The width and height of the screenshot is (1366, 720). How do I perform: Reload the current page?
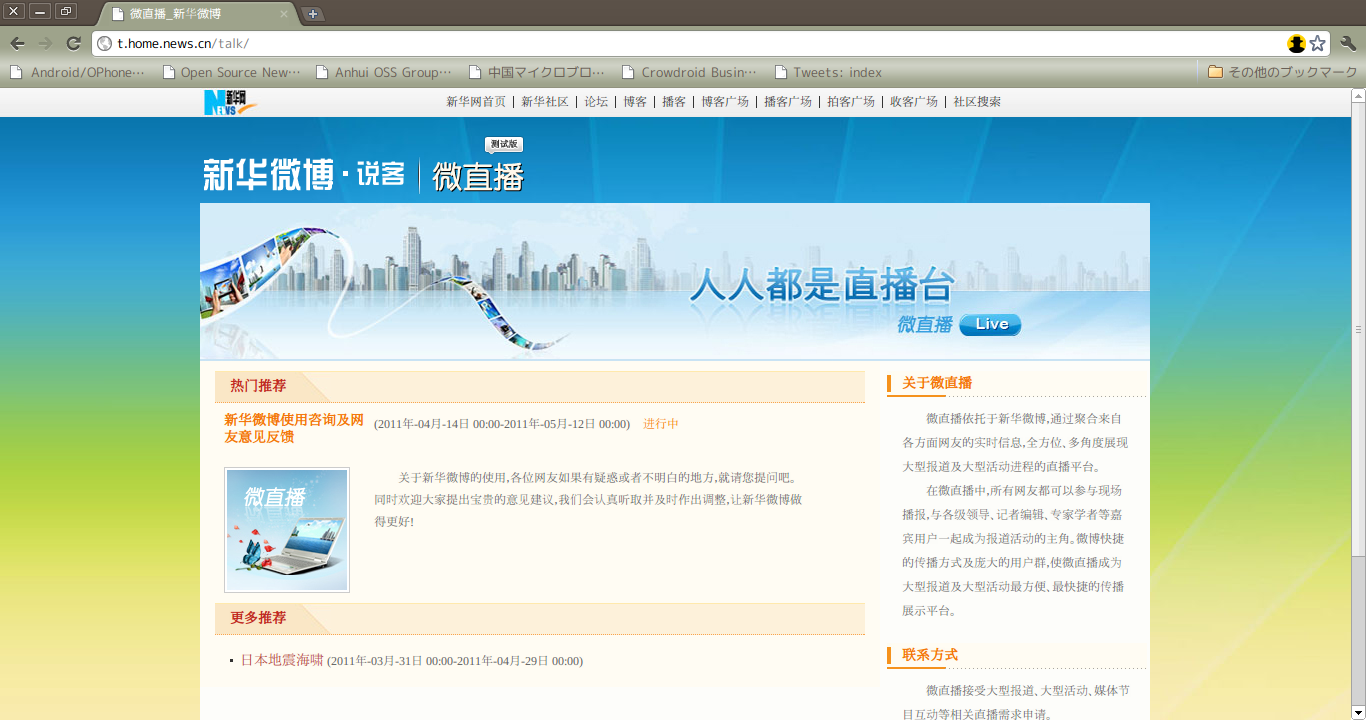point(73,43)
